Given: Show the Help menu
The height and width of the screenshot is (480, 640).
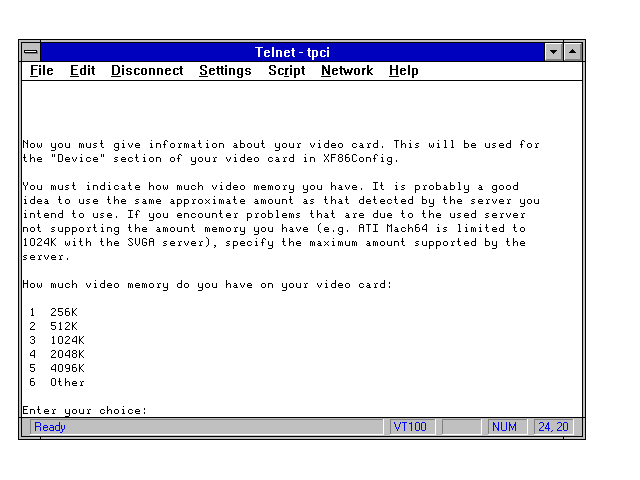Looking at the screenshot, I should tap(403, 71).
